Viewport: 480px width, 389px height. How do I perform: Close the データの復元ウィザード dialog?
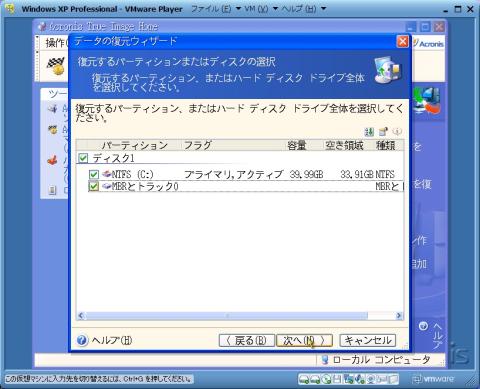(403, 41)
